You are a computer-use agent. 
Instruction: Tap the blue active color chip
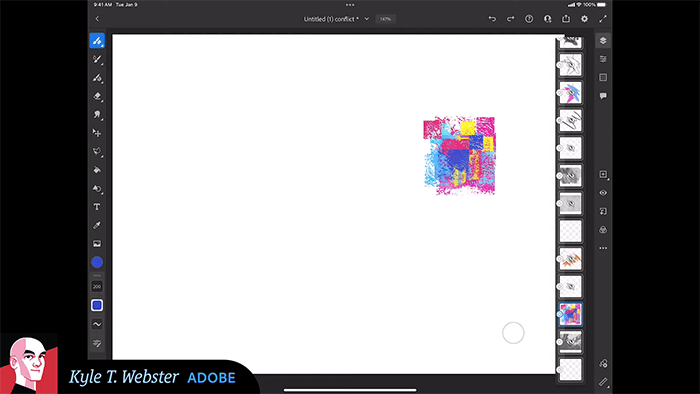(97, 262)
